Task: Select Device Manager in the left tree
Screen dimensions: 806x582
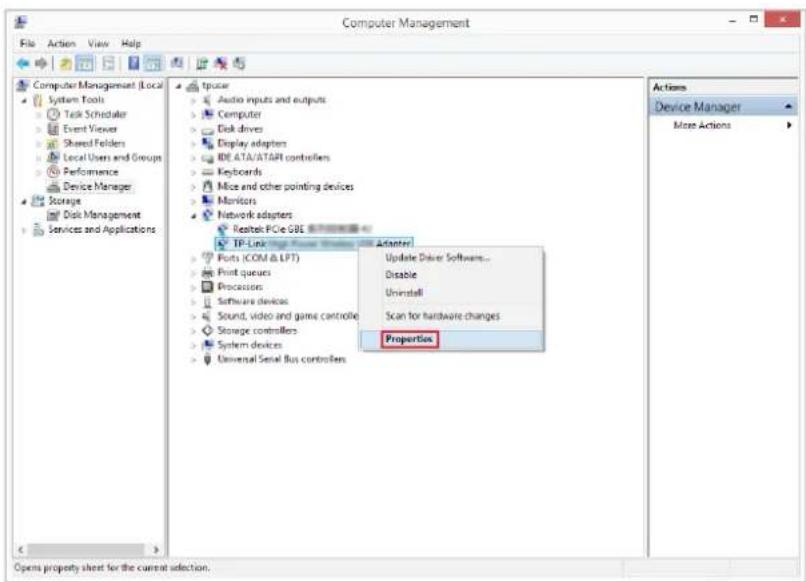Action: click(97, 186)
